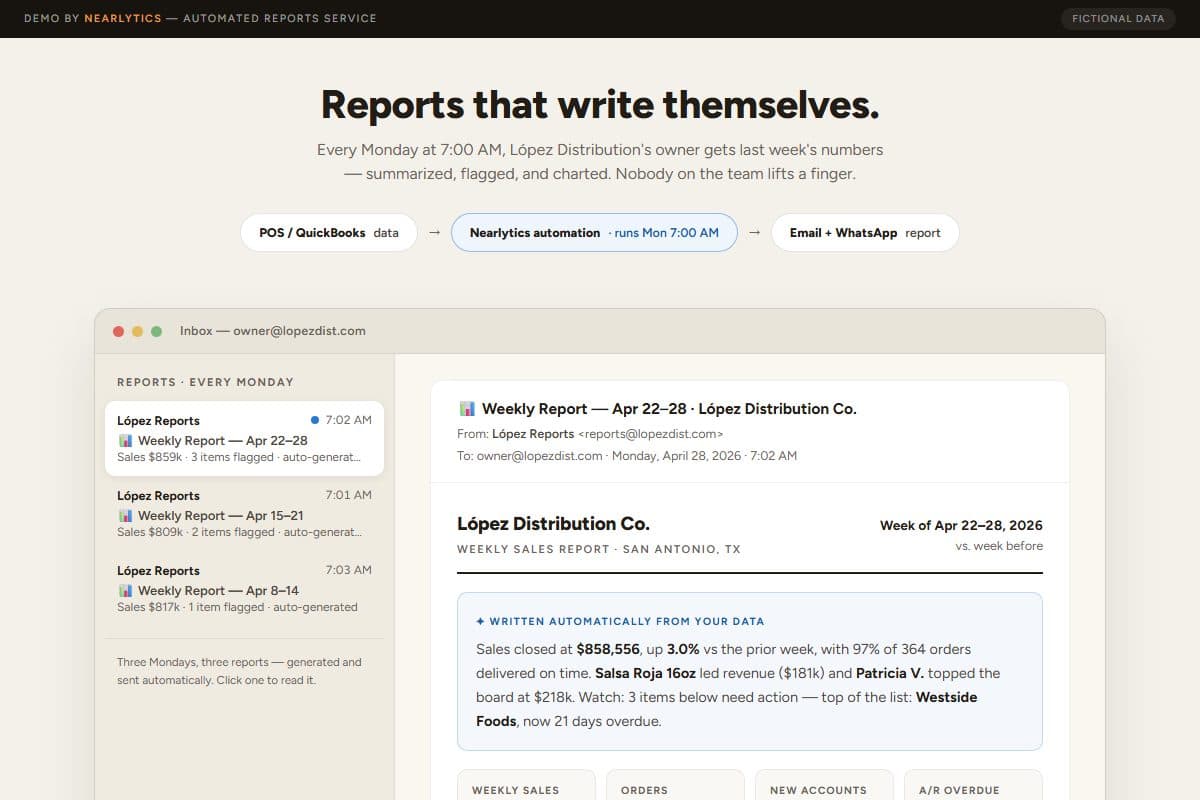Click the FICTIONAL DATA badge
The image size is (1200, 800).
pyautogui.click(x=1118, y=18)
